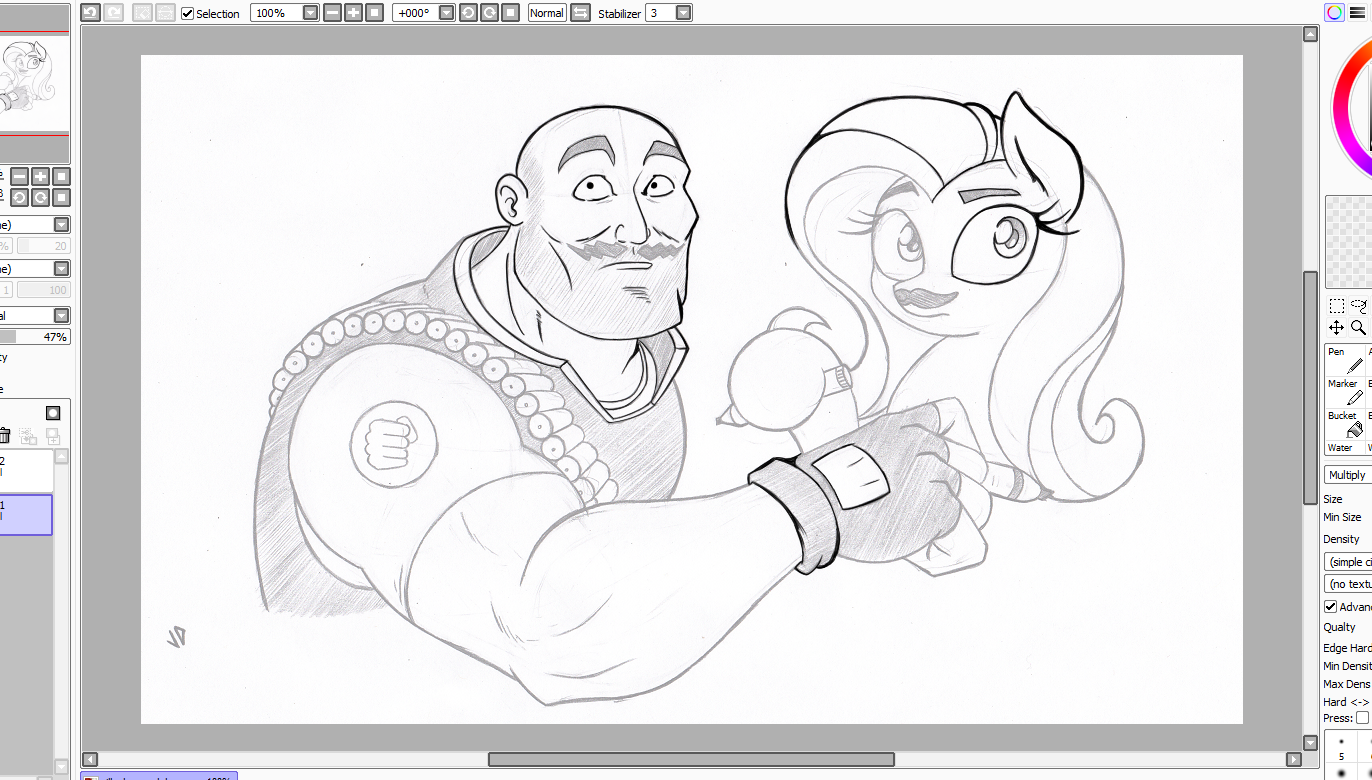This screenshot has height=780, width=1372.
Task: Click the canvas scroll-left arrow
Action: click(90, 760)
